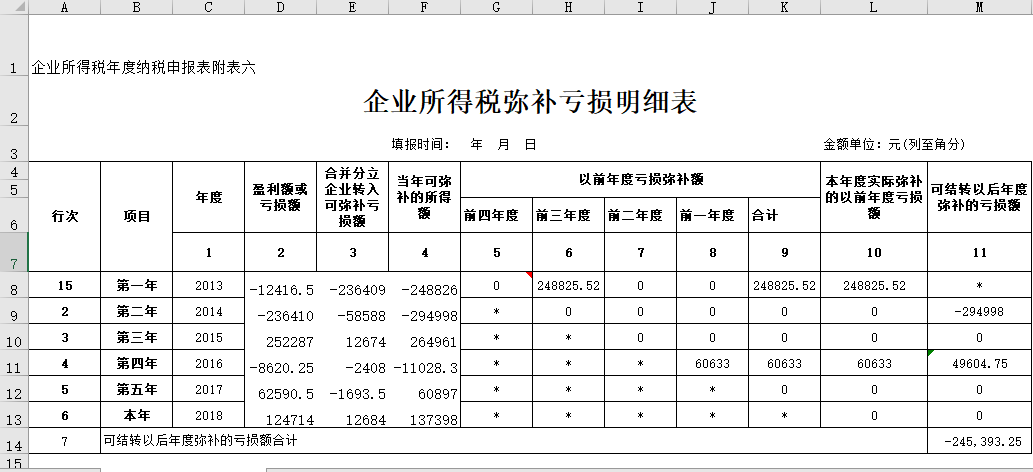Click the 可结转以后年度弥补的亏损额合计 label cell
This screenshot has width=1033, height=472.
(200, 441)
